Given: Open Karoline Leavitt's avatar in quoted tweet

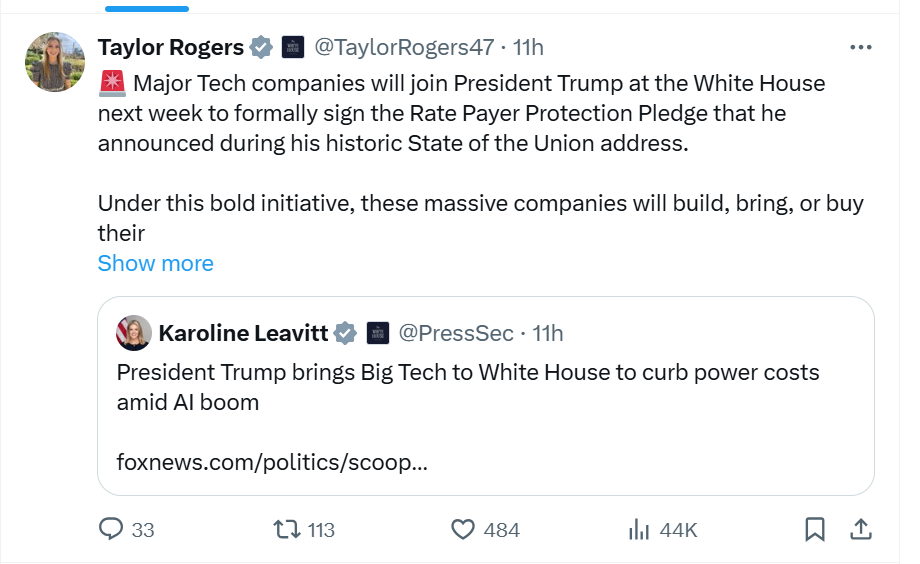Looking at the screenshot, I should [x=134, y=333].
